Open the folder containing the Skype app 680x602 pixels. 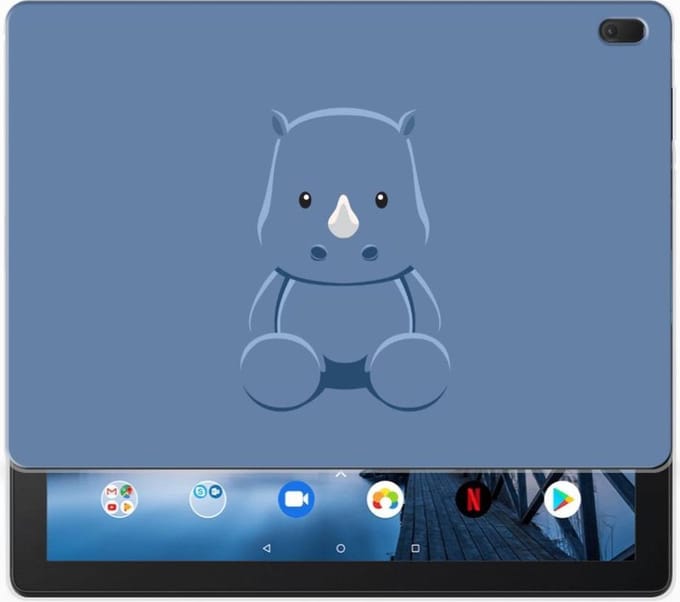[x=208, y=499]
